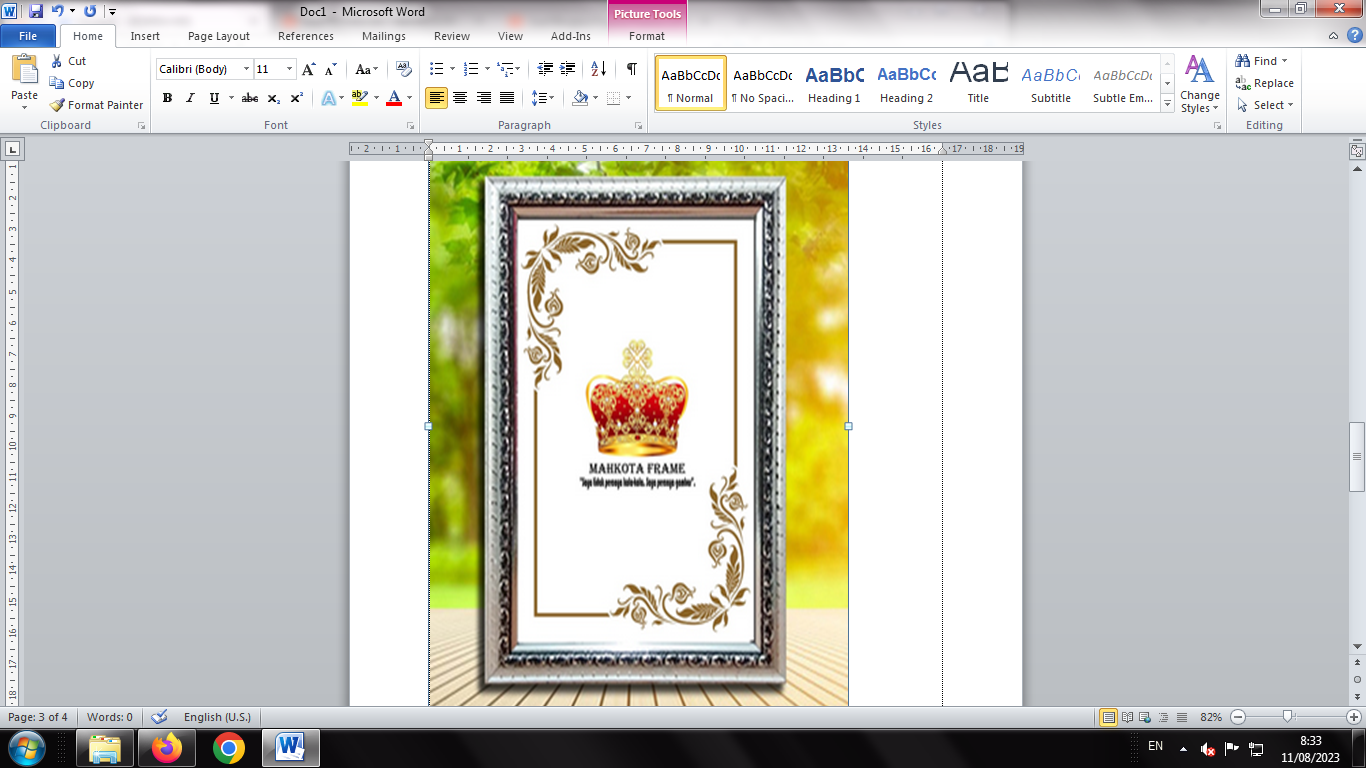Viewport: 1366px width, 768px height.
Task: Click the Grow Font icon
Action: coord(308,69)
